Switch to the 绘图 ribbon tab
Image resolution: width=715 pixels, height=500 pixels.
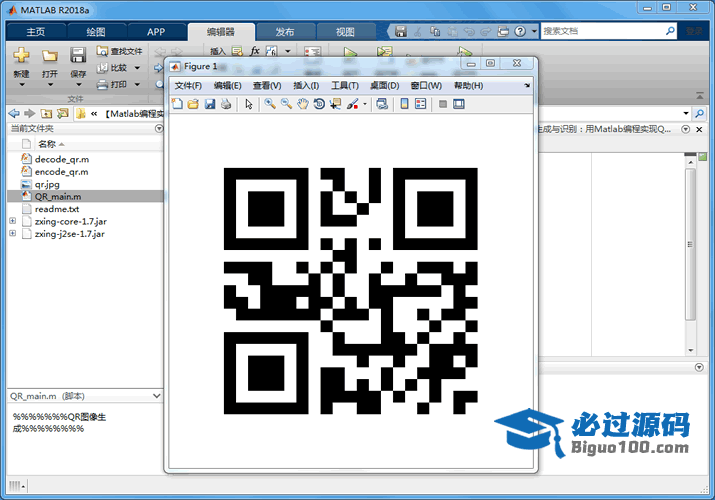pos(96,31)
